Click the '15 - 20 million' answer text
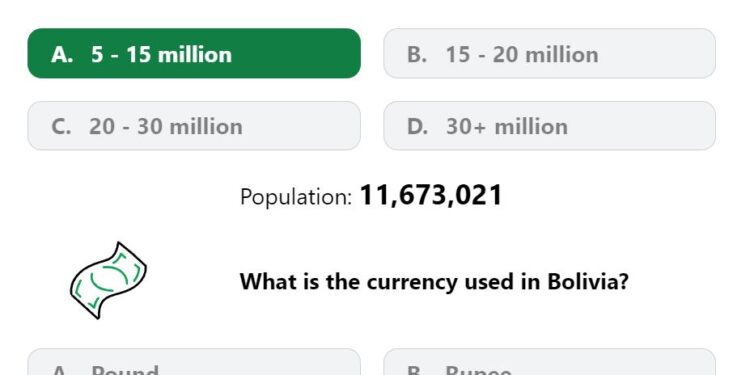The width and height of the screenshot is (750, 375). point(522,55)
